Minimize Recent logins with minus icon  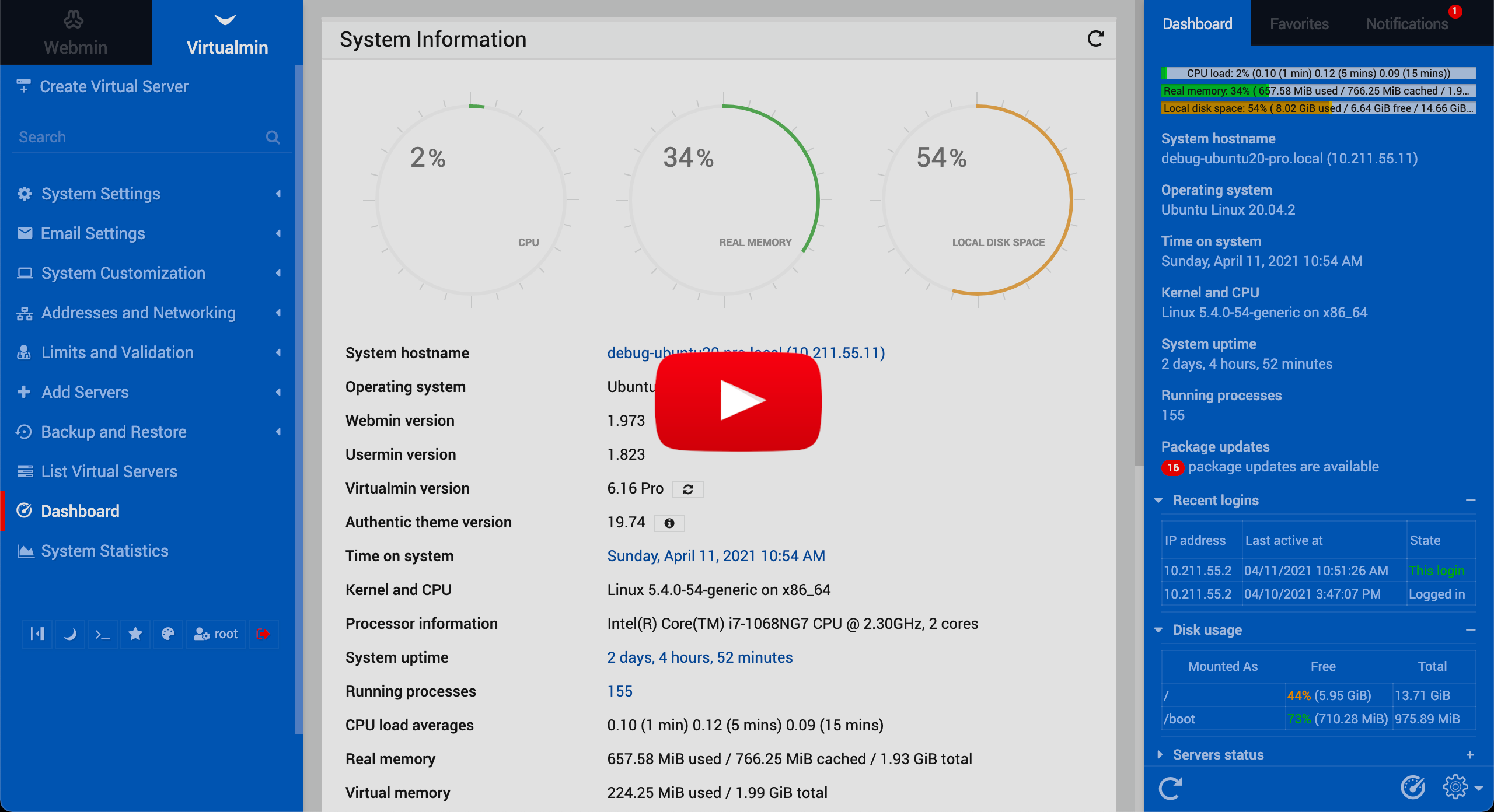coord(1470,501)
